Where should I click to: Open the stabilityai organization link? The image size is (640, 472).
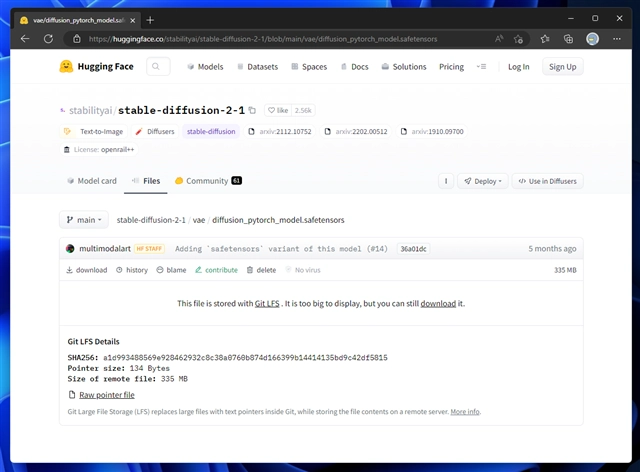point(90,110)
